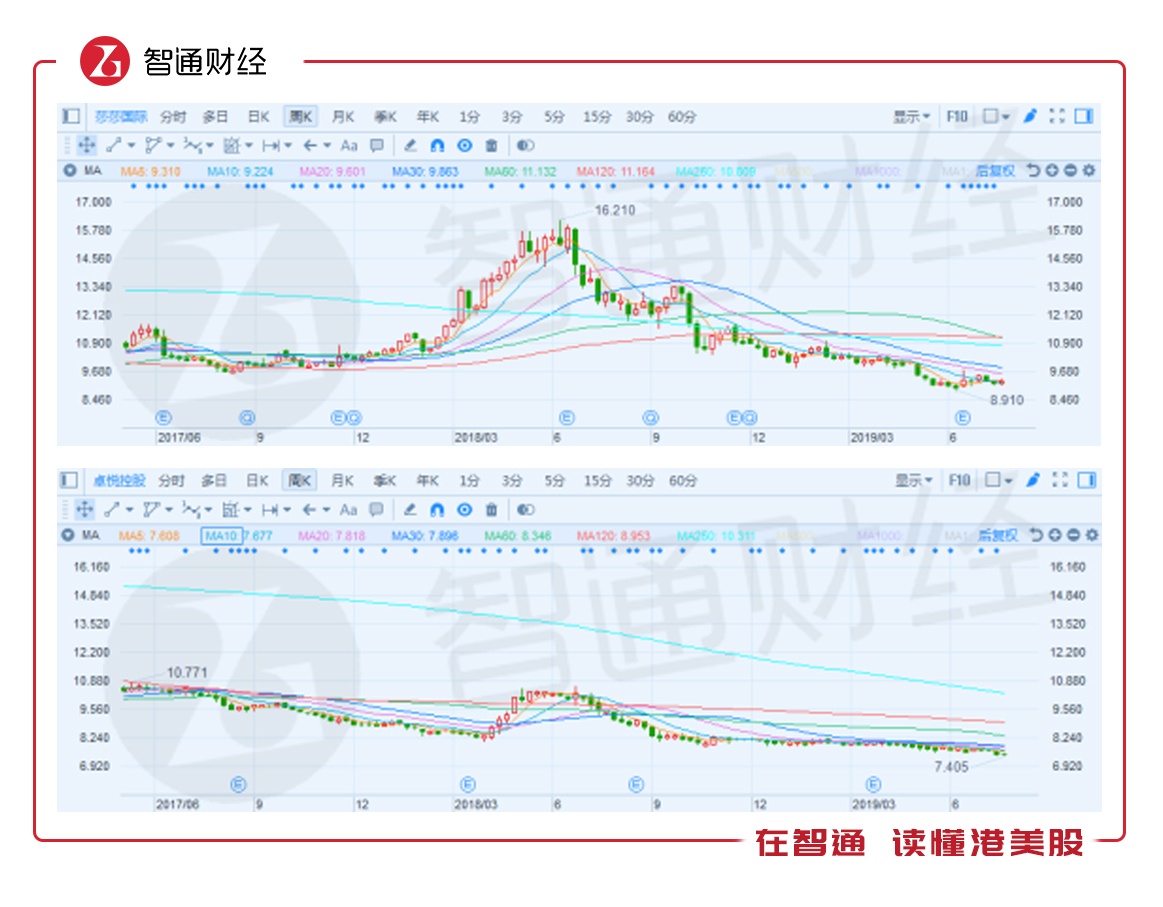Toggle drawings visibility switch in top chart
Screen dimensions: 1163x907
point(525,145)
